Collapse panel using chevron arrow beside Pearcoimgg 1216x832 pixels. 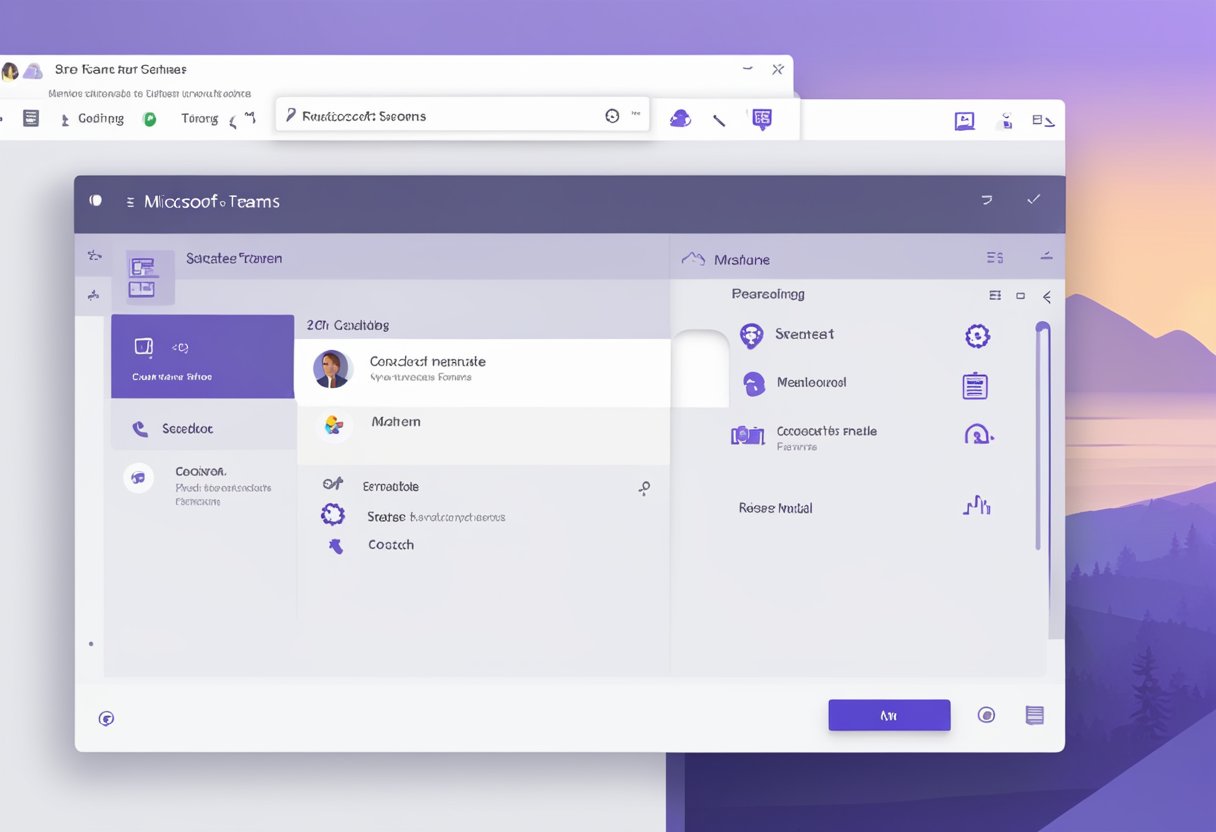point(1047,296)
